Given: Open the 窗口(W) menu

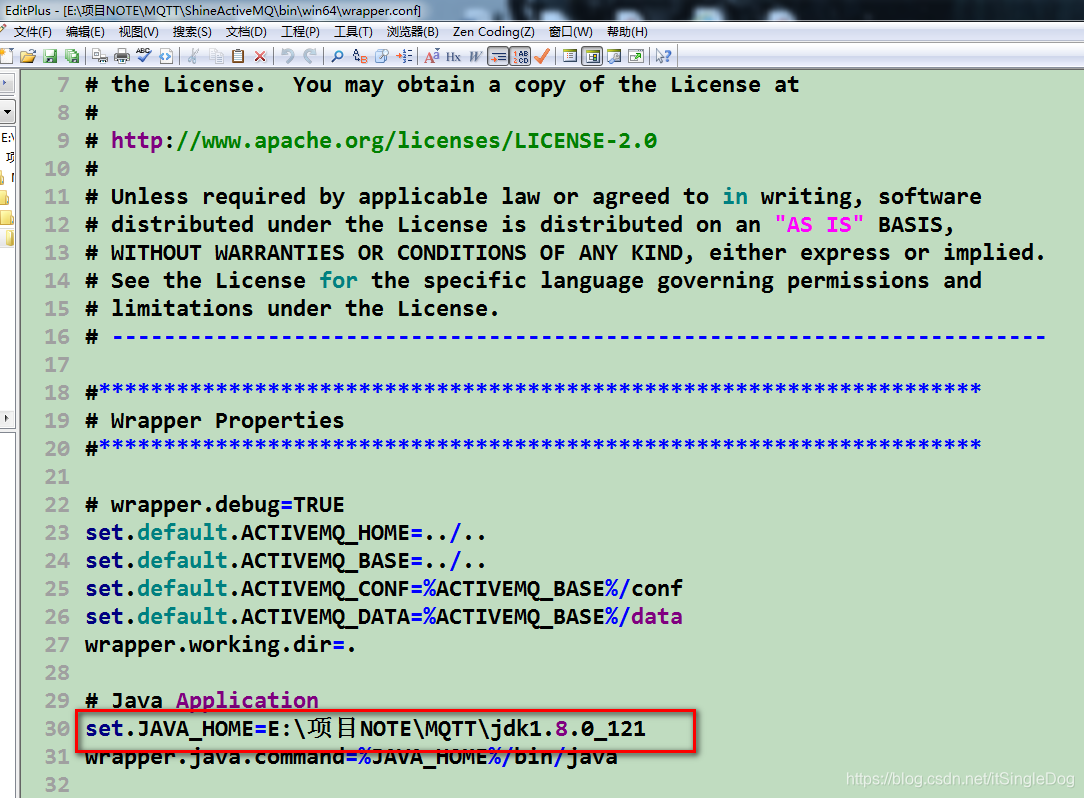Looking at the screenshot, I should pyautogui.click(x=570, y=32).
